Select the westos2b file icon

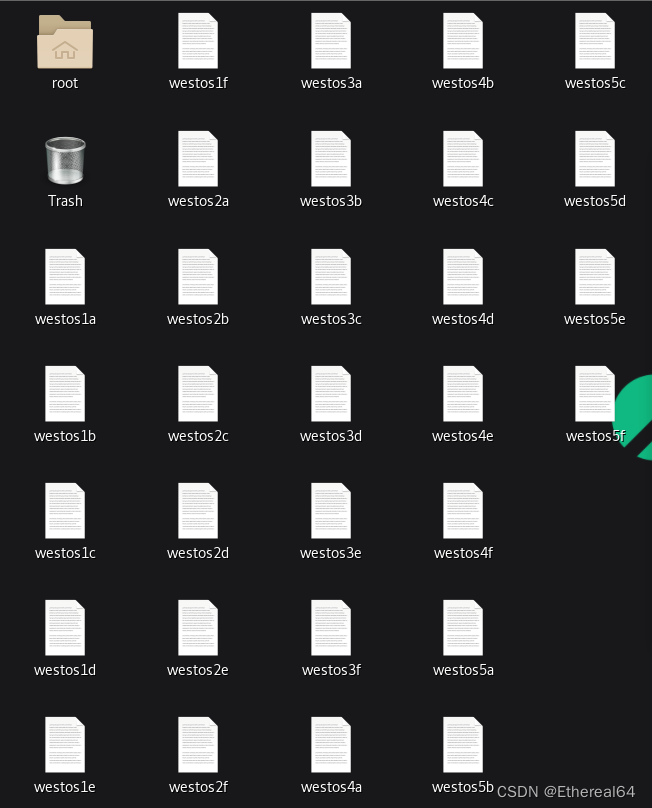point(198,277)
